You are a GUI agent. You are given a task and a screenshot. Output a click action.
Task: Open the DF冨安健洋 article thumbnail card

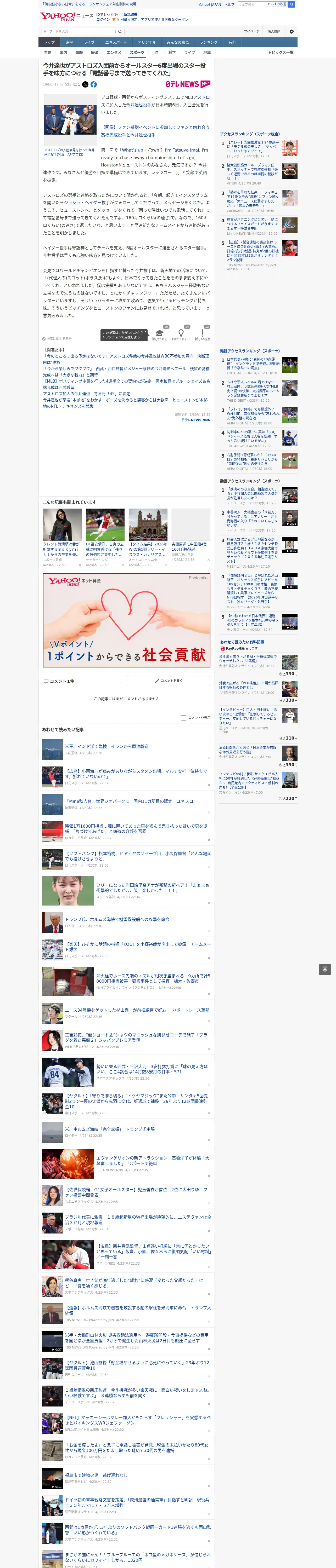click(105, 538)
